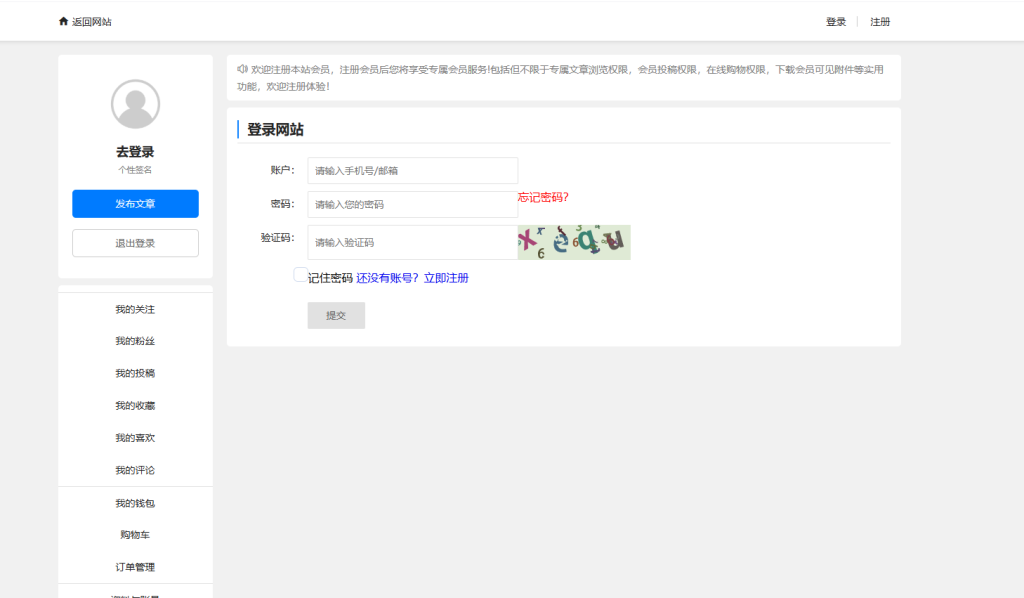Focus the 密码 password input field
The width and height of the screenshot is (1024, 598).
413,204
